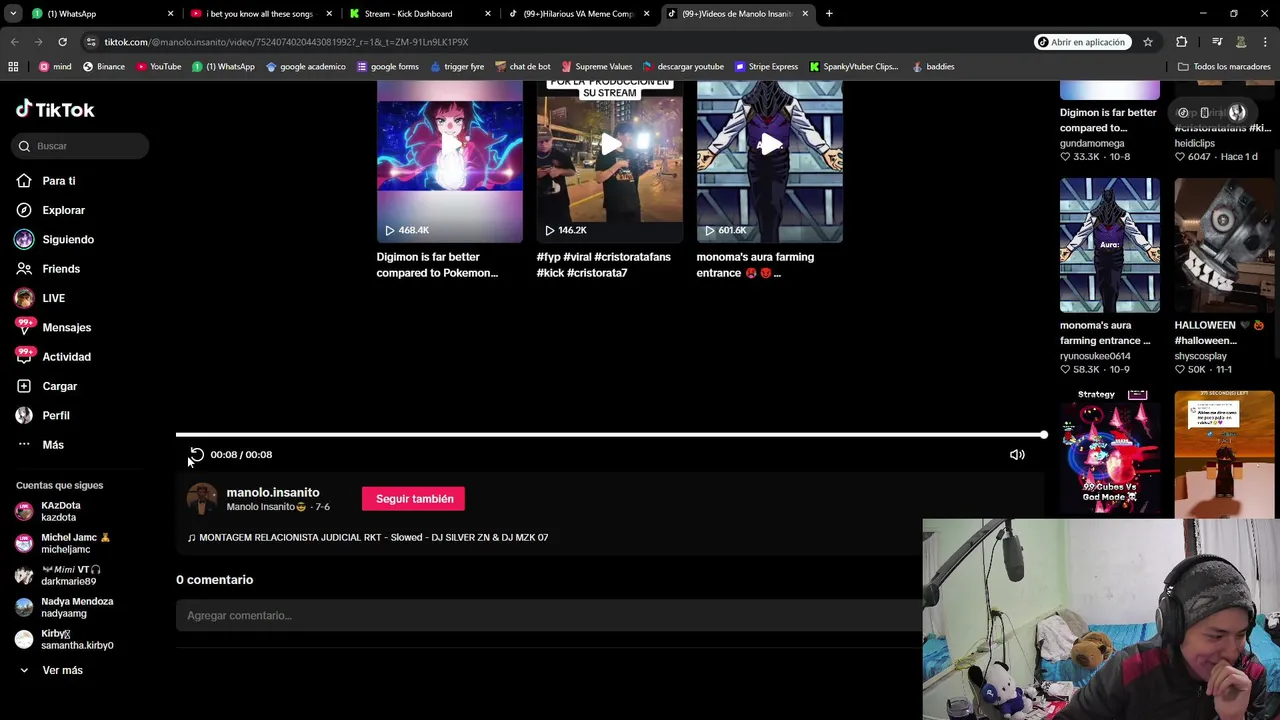The image size is (1280, 720).
Task: Open a new browser tab
Action: pos(829,14)
